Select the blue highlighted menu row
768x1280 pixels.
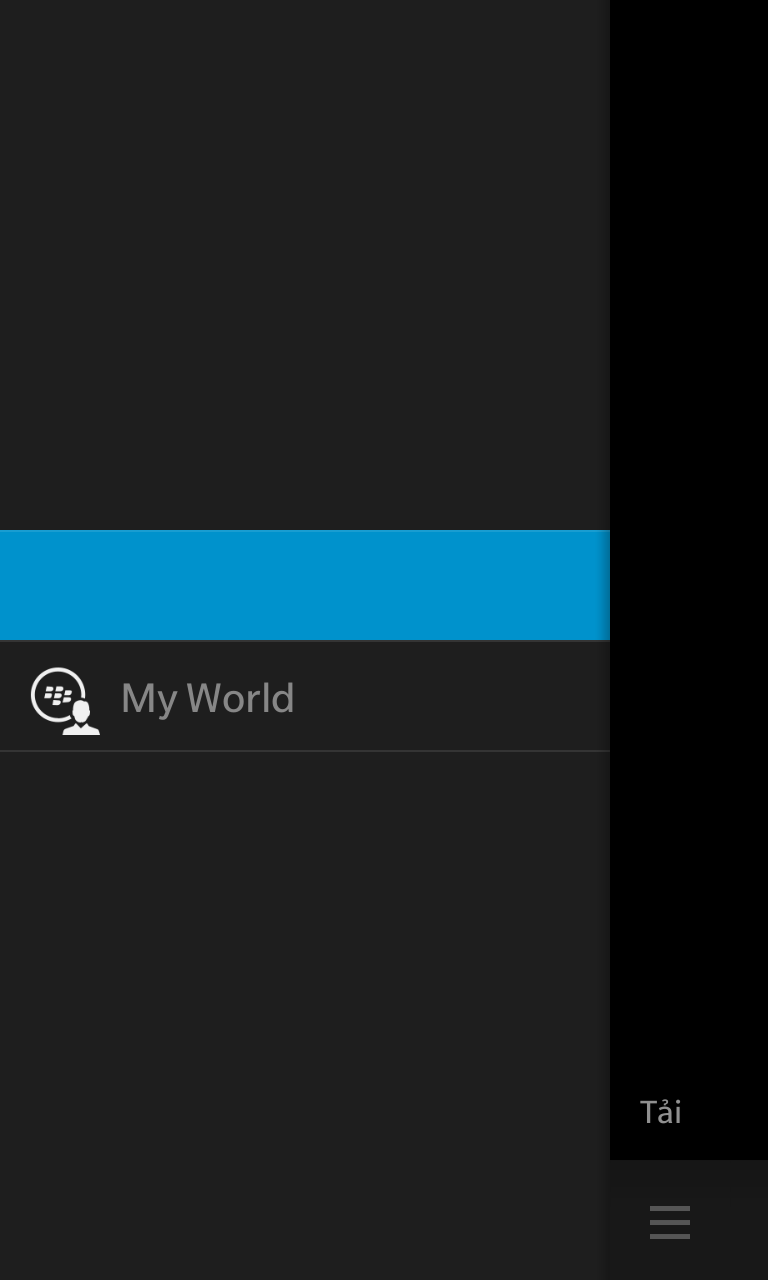click(x=305, y=585)
